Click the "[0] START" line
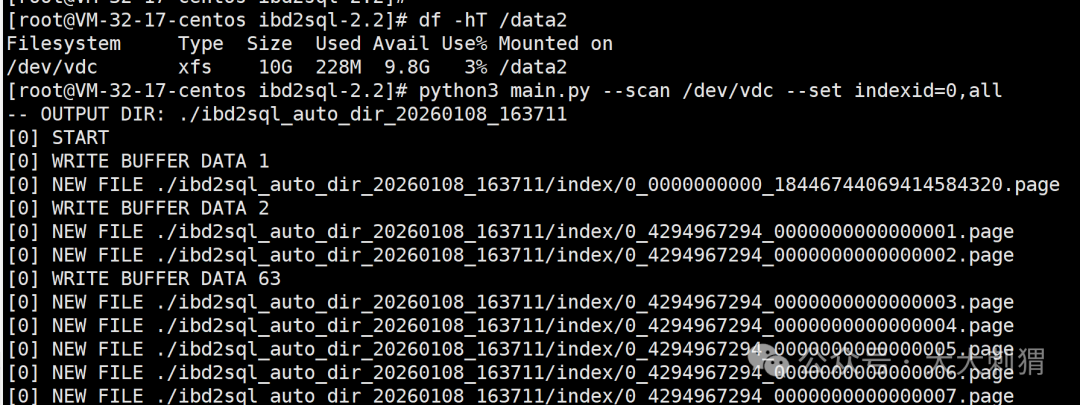Viewport: 1080px width, 405px height. [x=58, y=138]
